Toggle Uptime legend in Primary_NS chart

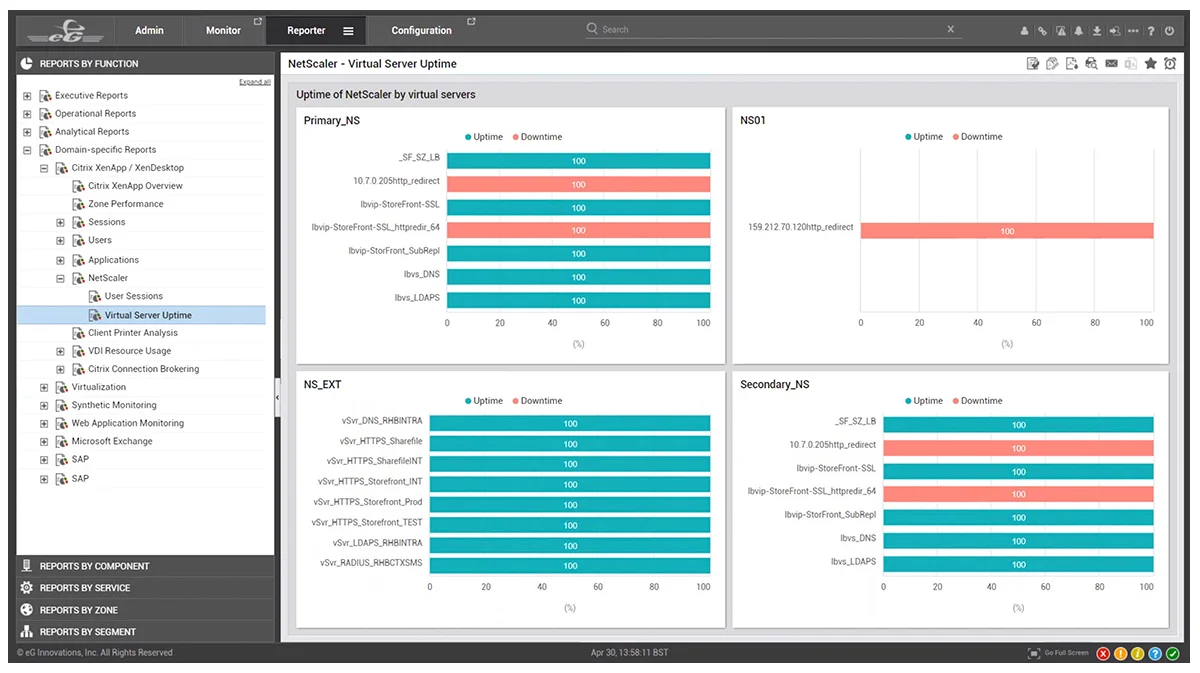(x=483, y=137)
